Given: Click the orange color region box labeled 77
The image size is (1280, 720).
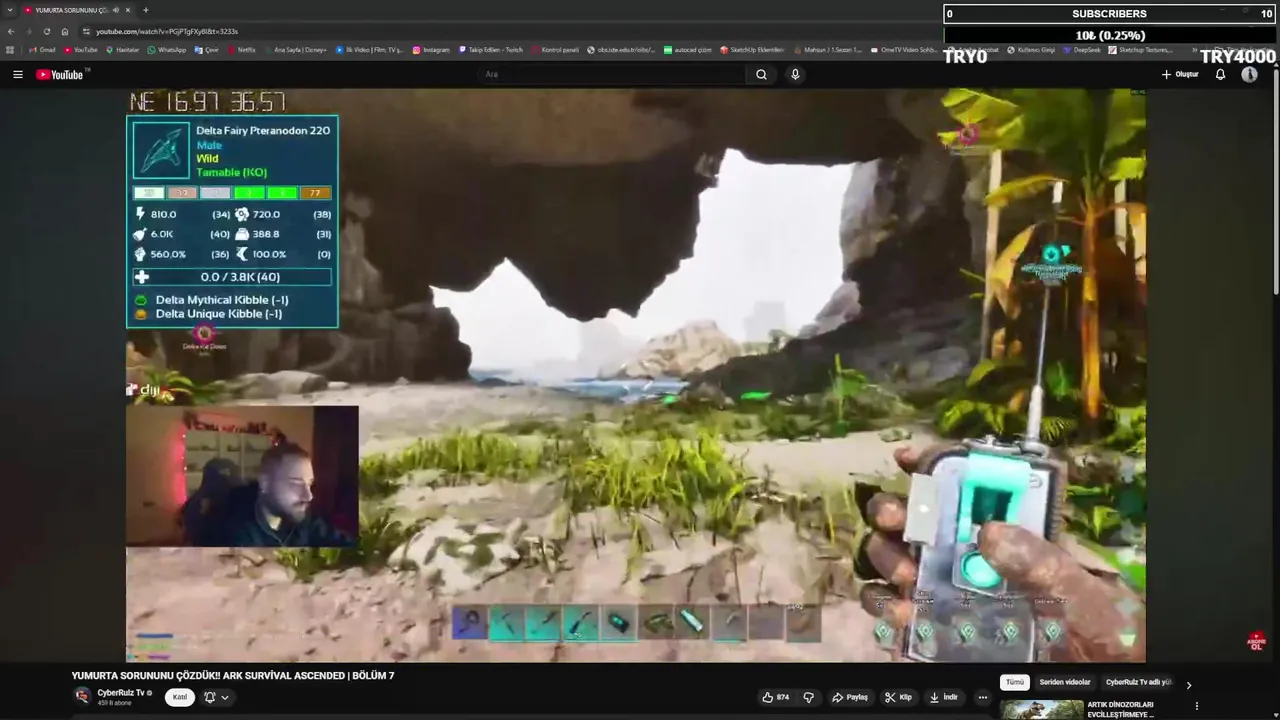Looking at the screenshot, I should (316, 193).
